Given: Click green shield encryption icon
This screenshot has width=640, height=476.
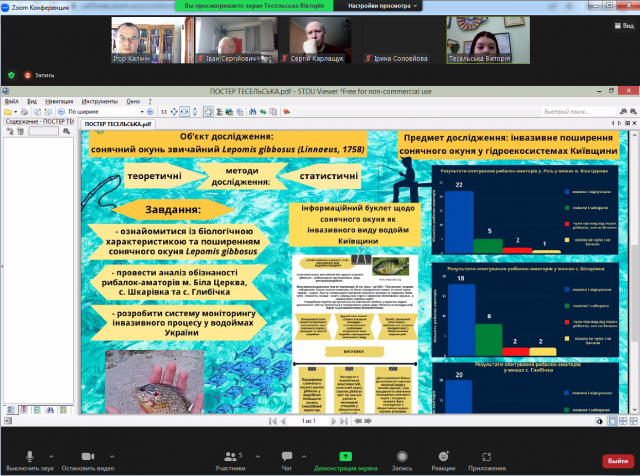Looking at the screenshot, I should [x=12, y=75].
